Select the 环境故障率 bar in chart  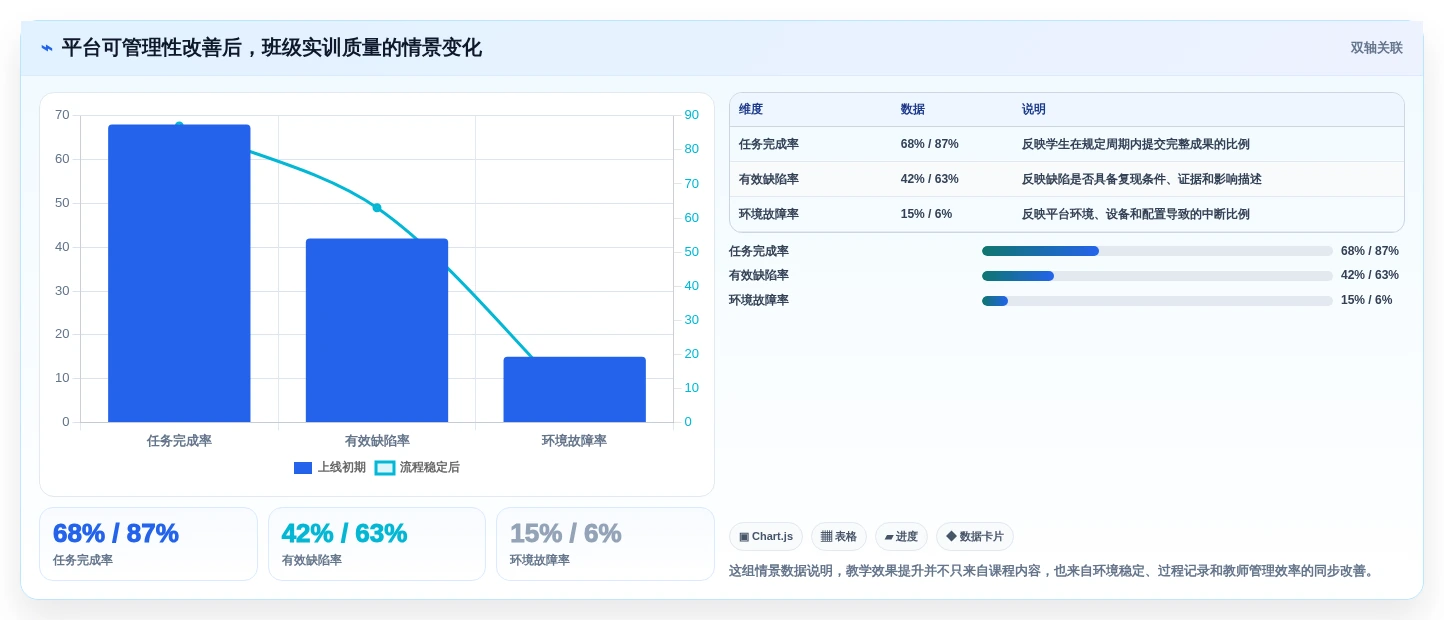[574, 389]
